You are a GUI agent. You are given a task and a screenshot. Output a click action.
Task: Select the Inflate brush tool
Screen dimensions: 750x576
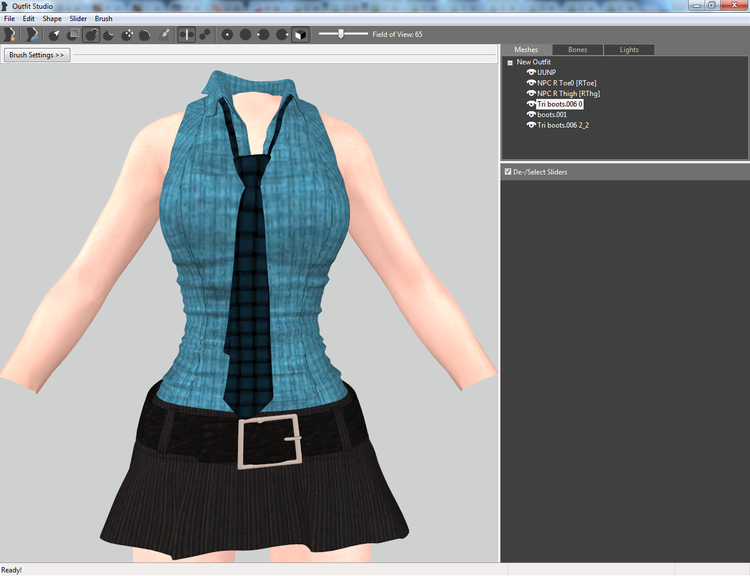[x=91, y=34]
